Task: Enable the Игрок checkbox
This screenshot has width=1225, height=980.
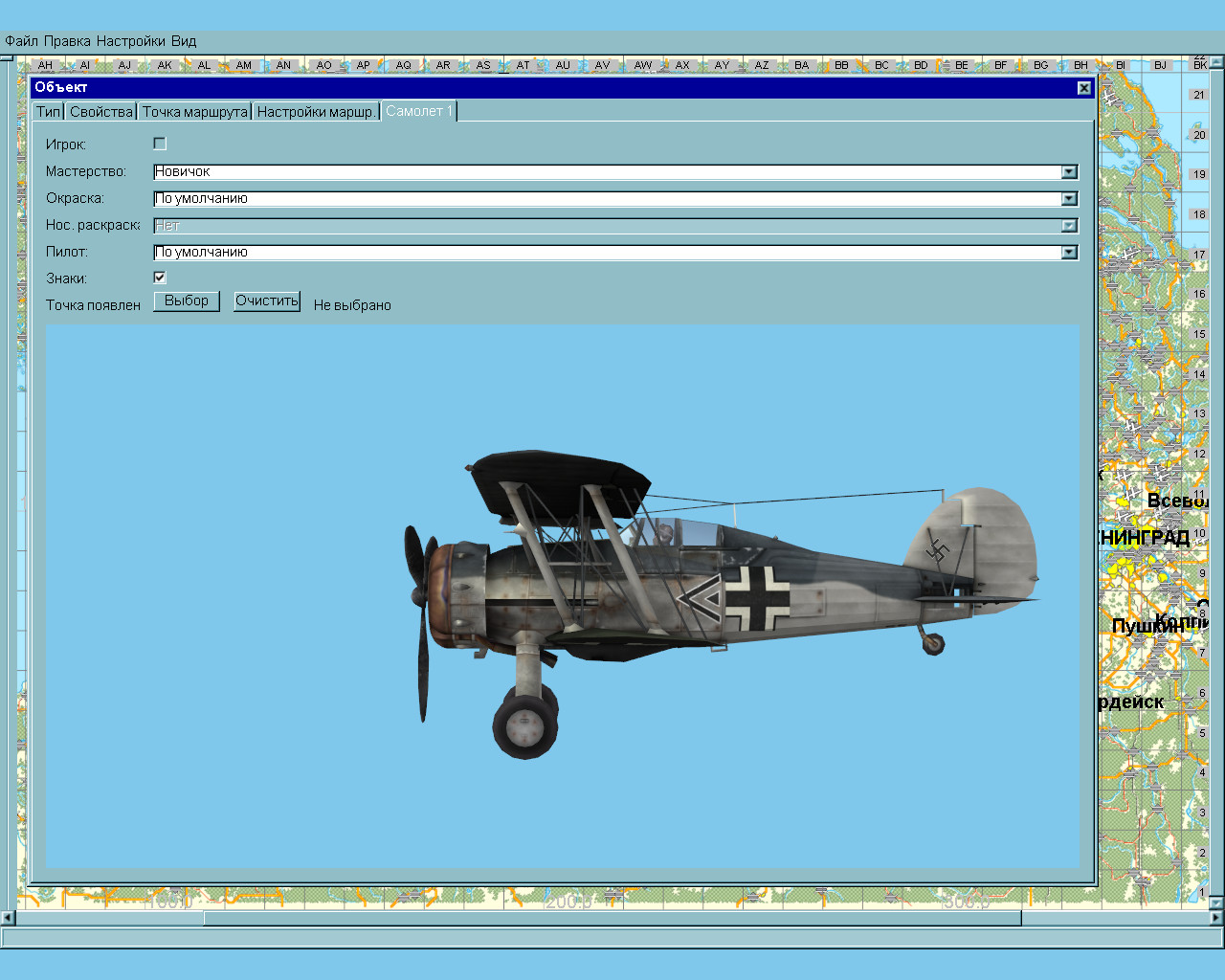Action: coord(160,144)
